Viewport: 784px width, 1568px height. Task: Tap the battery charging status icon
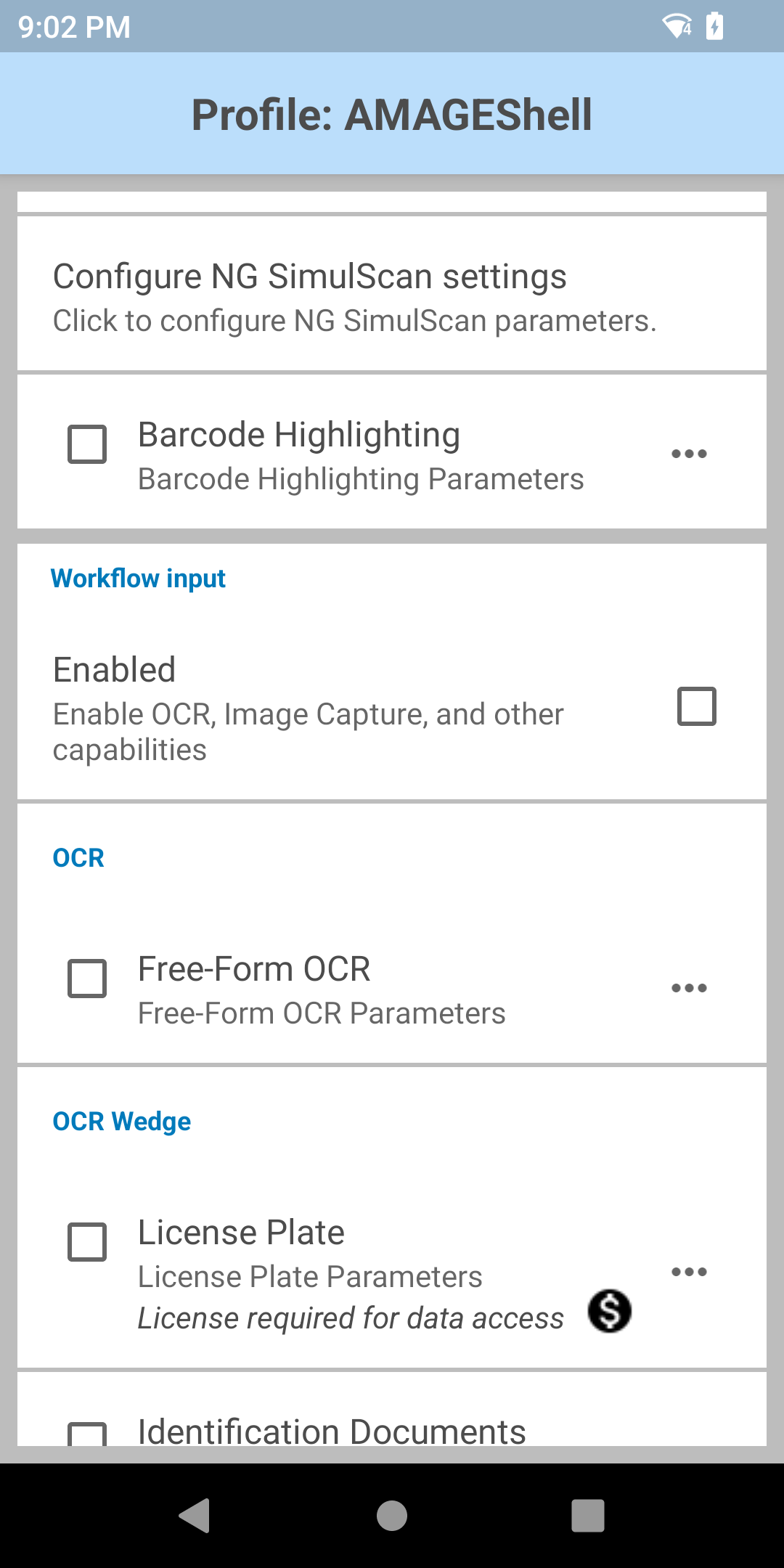pyautogui.click(x=715, y=26)
